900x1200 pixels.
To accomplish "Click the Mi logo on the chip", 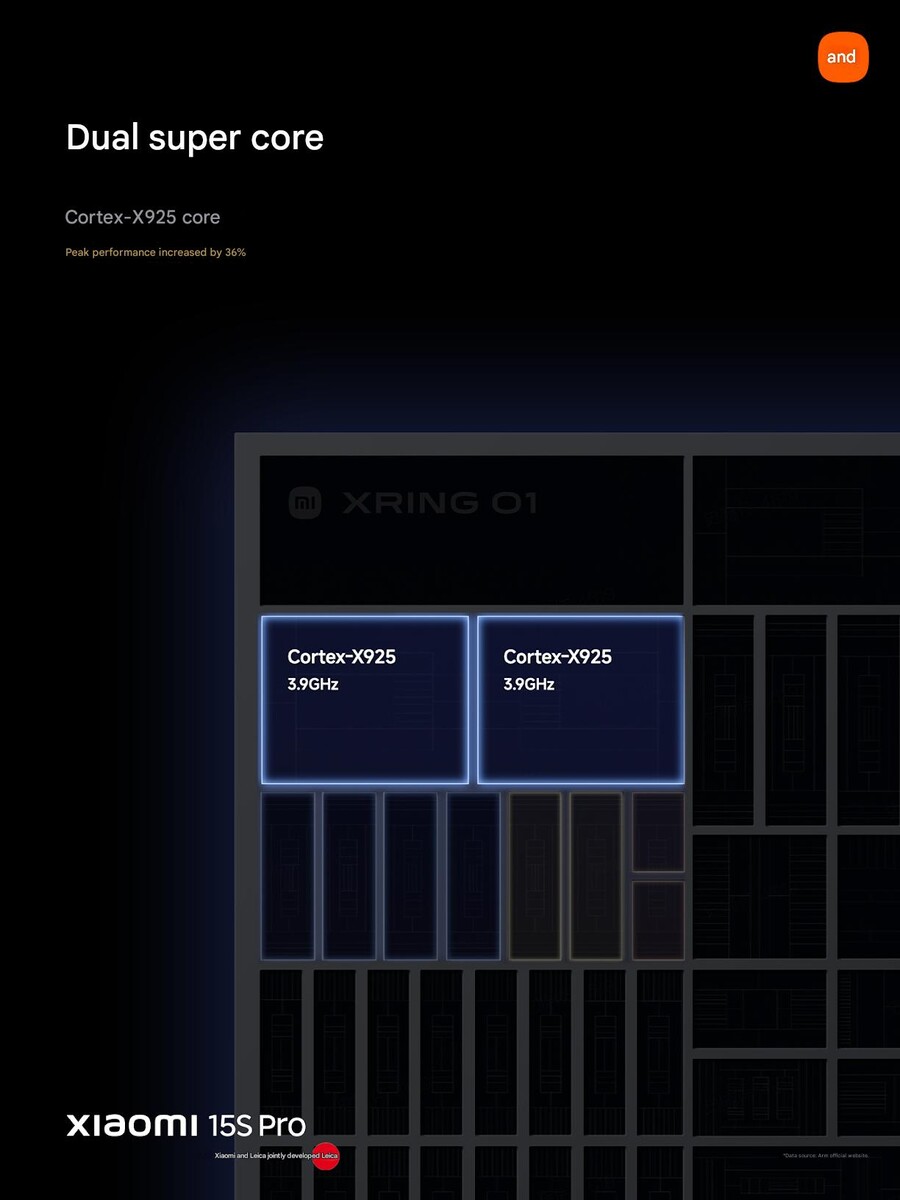I will pos(304,502).
